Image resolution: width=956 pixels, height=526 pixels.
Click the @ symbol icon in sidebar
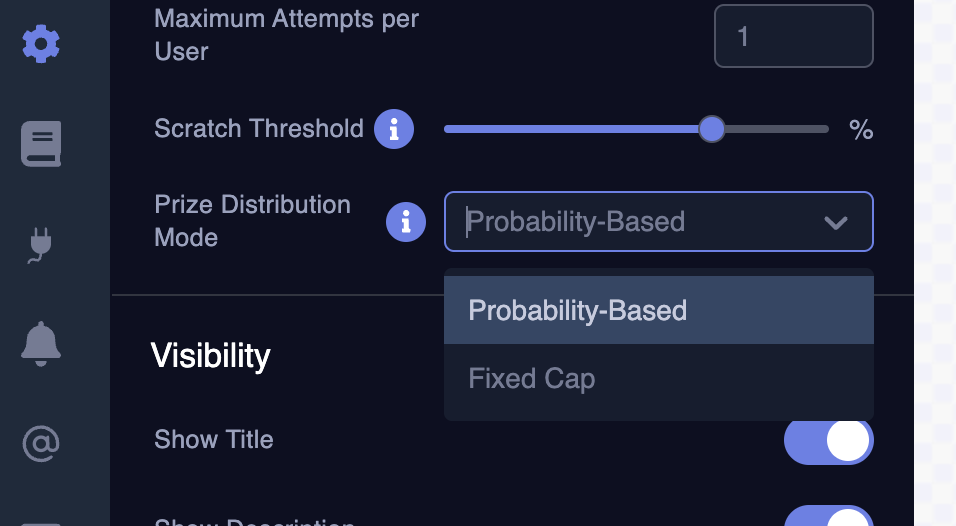pyautogui.click(x=41, y=443)
